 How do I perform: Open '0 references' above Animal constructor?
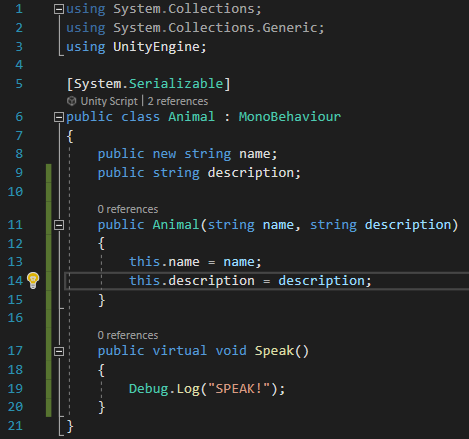pos(128,209)
